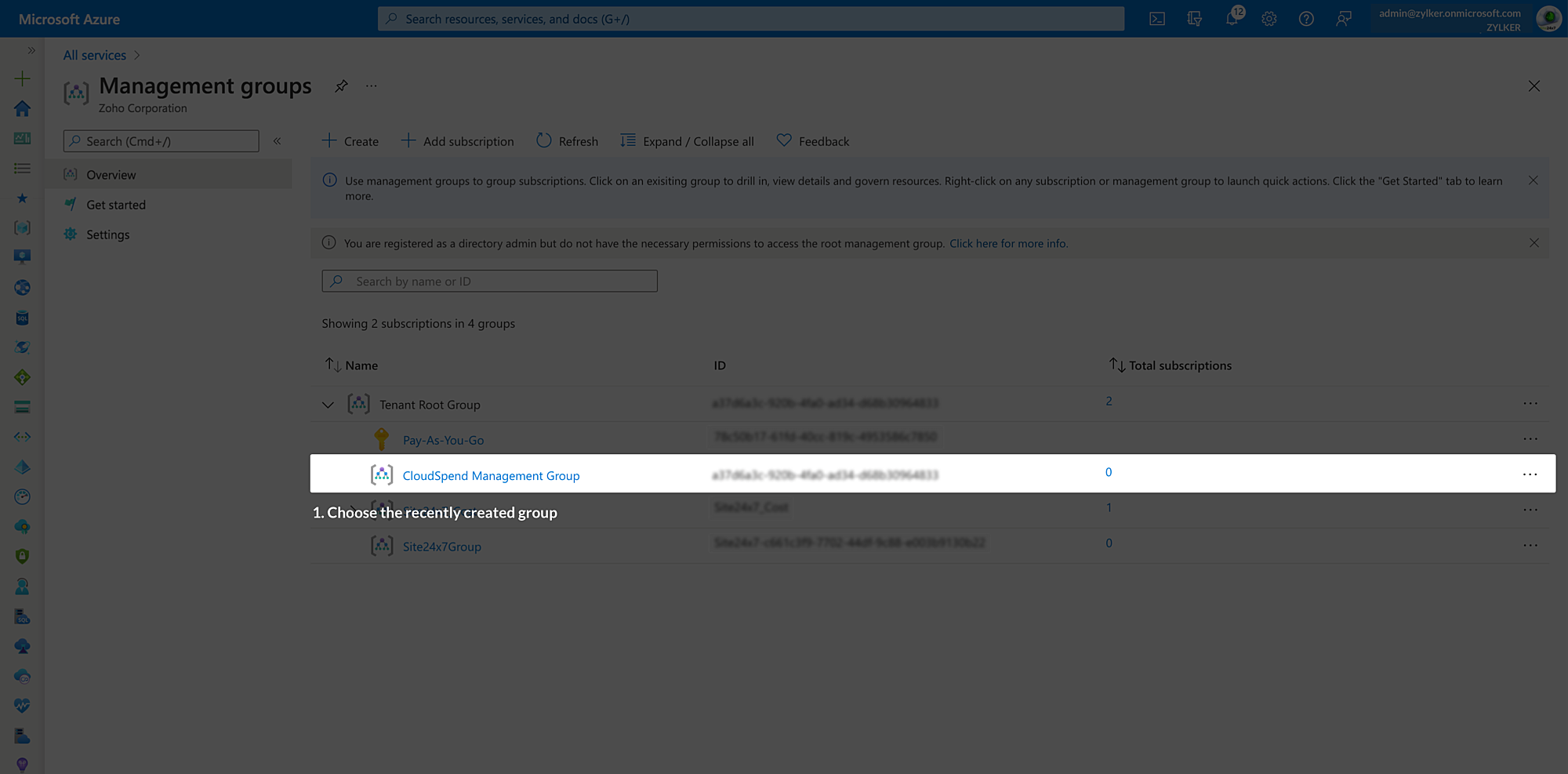Collapse the search pane with double chevron
Image resolution: width=1568 pixels, height=774 pixels.
tap(277, 141)
